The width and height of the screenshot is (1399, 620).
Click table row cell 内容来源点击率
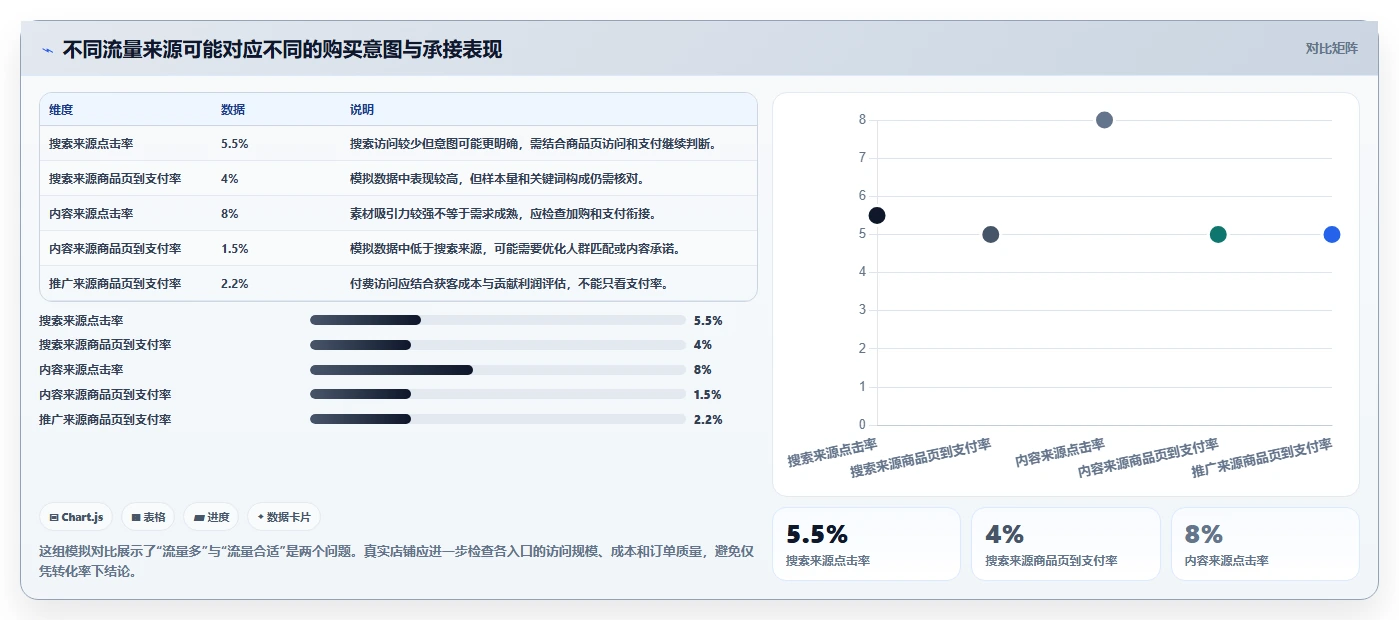click(x=91, y=214)
